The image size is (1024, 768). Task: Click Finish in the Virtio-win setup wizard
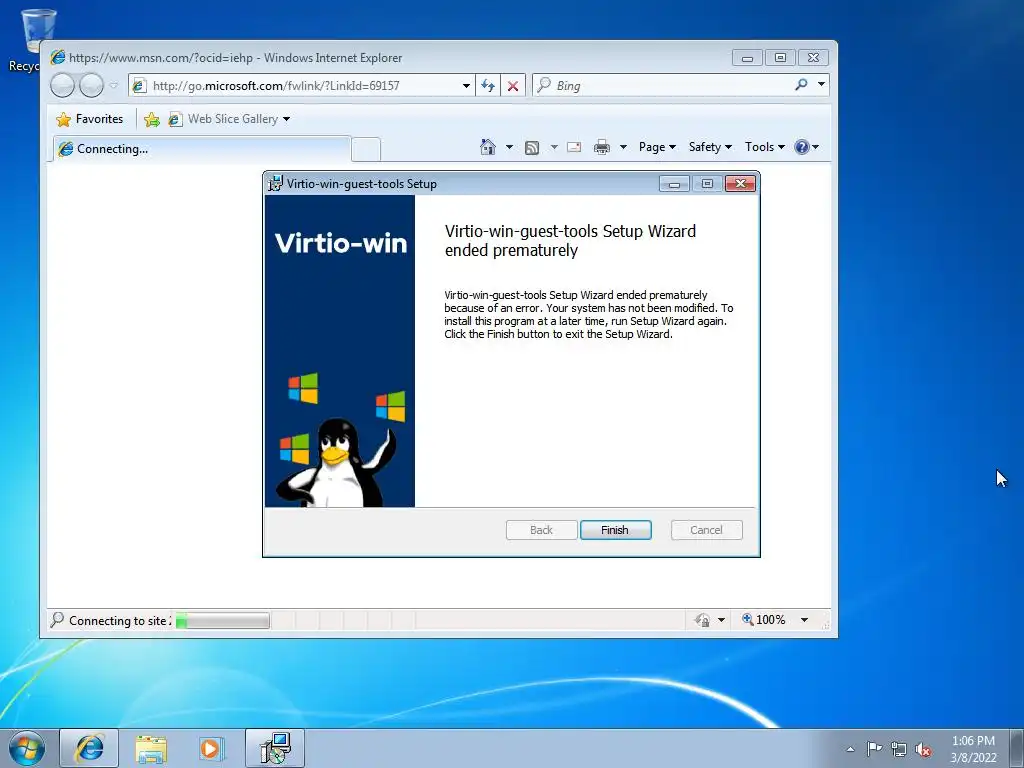click(615, 530)
